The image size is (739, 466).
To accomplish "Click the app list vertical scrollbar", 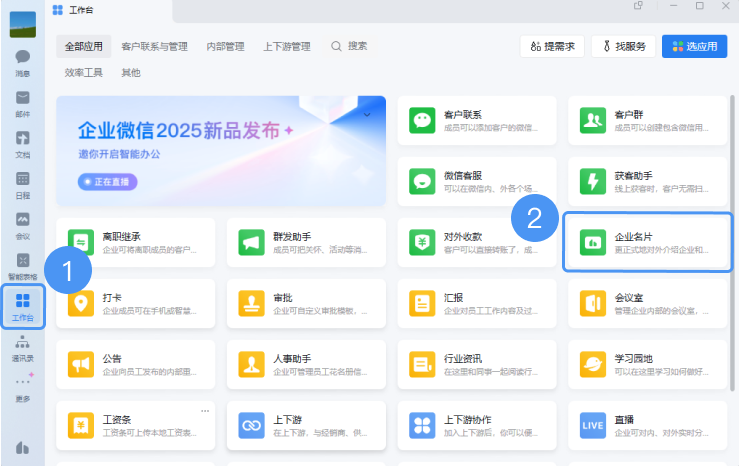I will pyautogui.click(x=732, y=243).
